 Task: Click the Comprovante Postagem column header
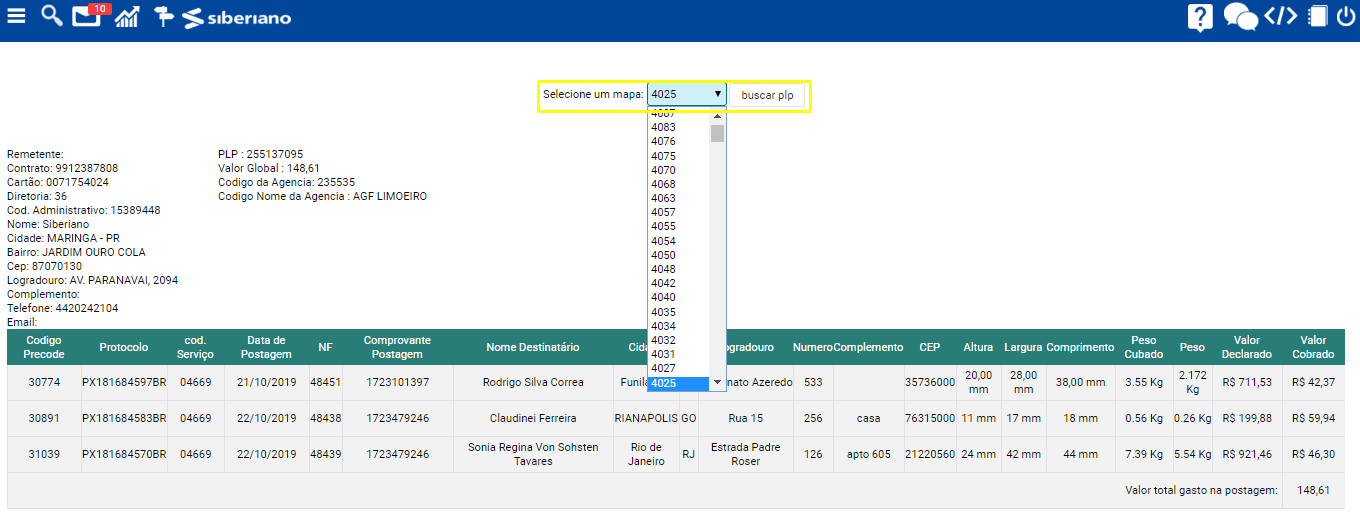pyautogui.click(x=397, y=347)
